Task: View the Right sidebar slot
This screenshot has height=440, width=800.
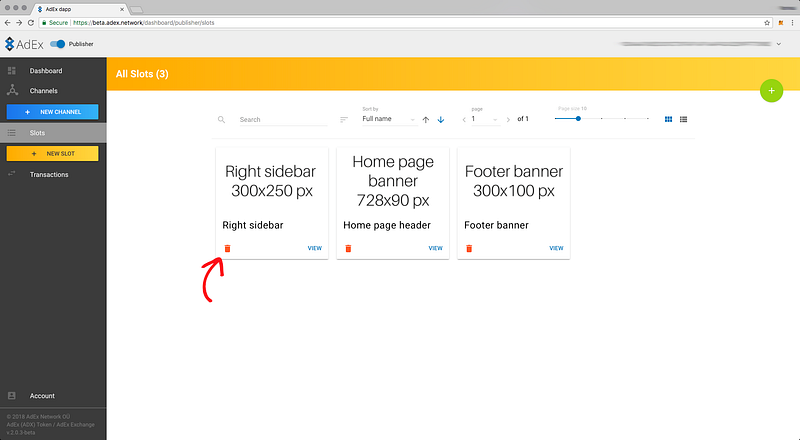Action: 315,248
